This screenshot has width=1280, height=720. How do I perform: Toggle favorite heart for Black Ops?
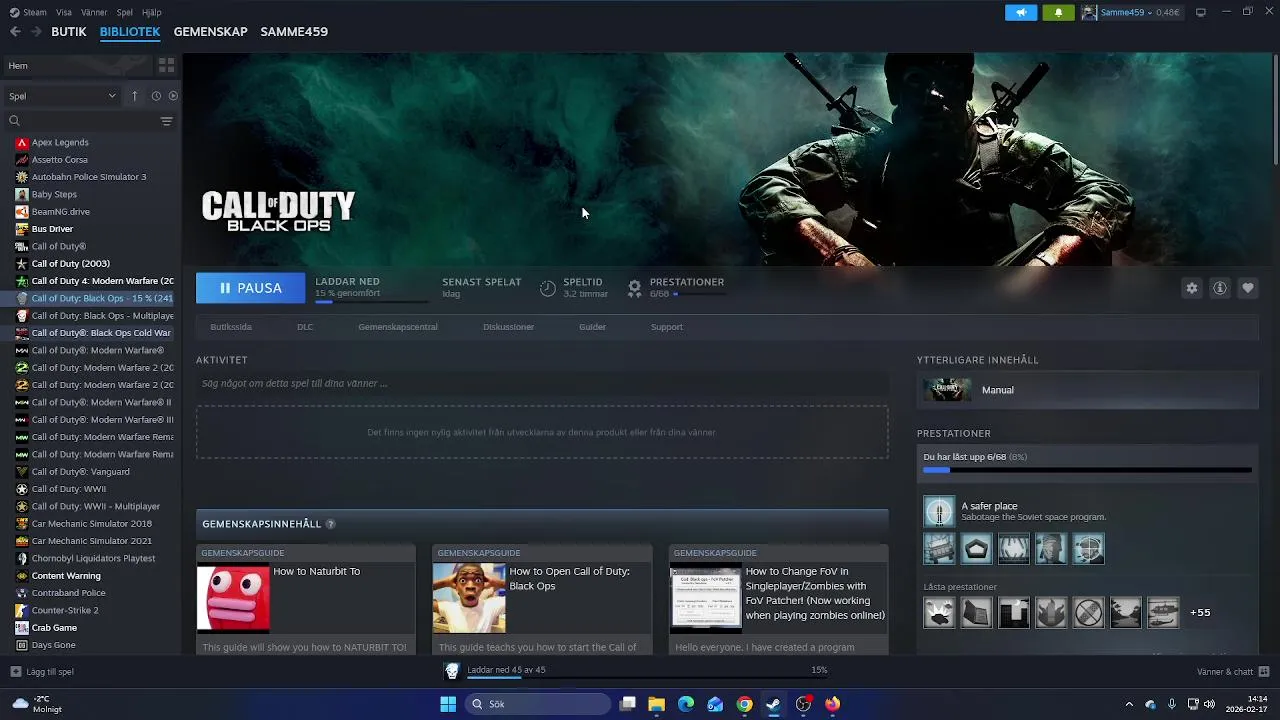pos(1248,288)
